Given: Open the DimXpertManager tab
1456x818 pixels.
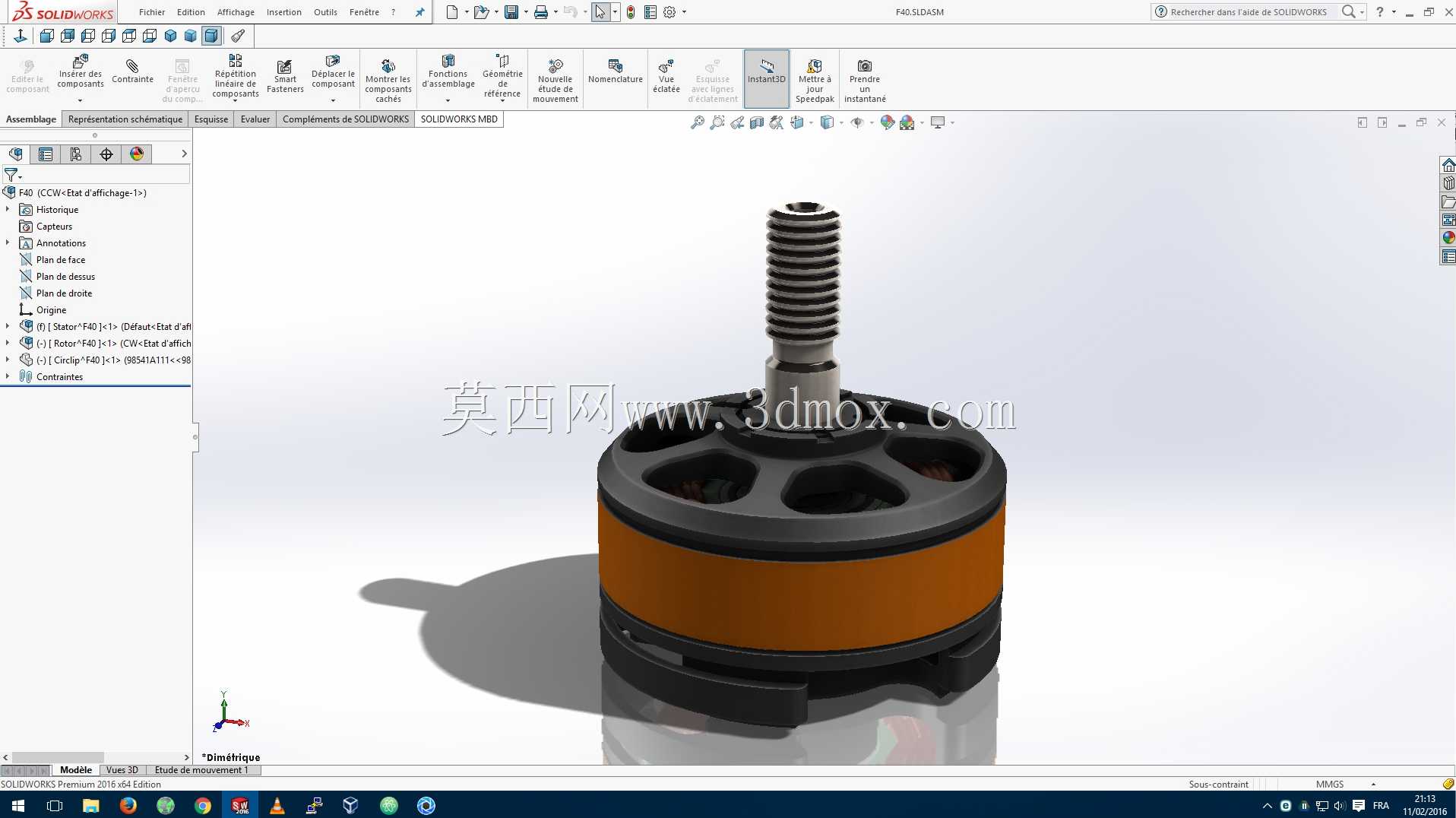Looking at the screenshot, I should 106,154.
